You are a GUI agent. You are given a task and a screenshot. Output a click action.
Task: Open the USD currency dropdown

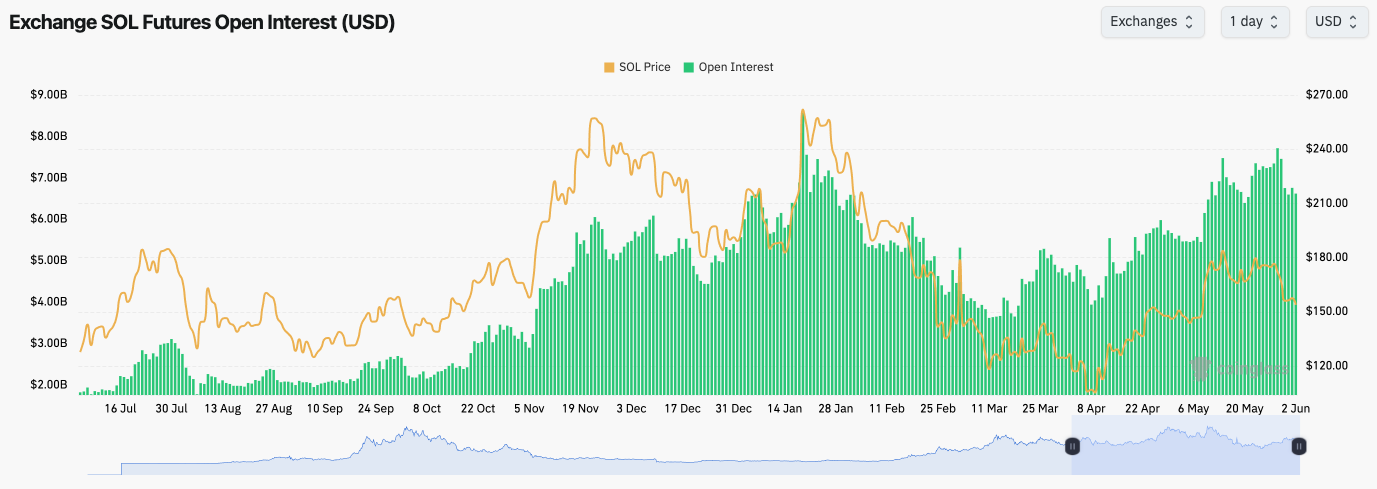pos(1336,21)
